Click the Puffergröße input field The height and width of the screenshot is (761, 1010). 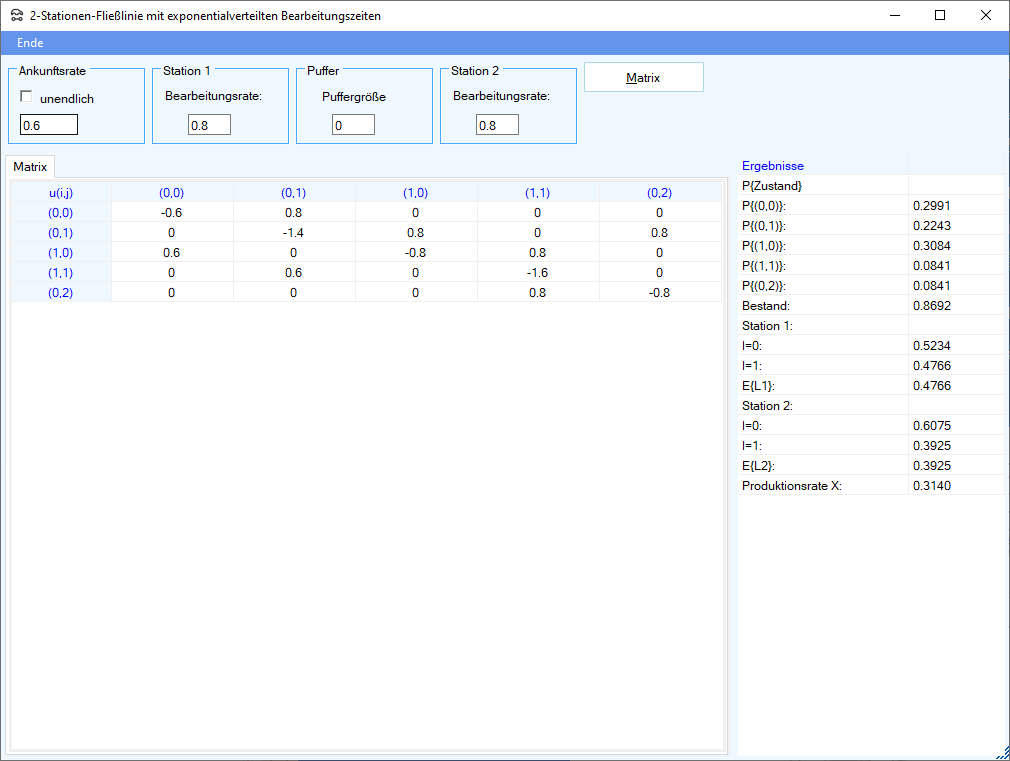[x=353, y=125]
